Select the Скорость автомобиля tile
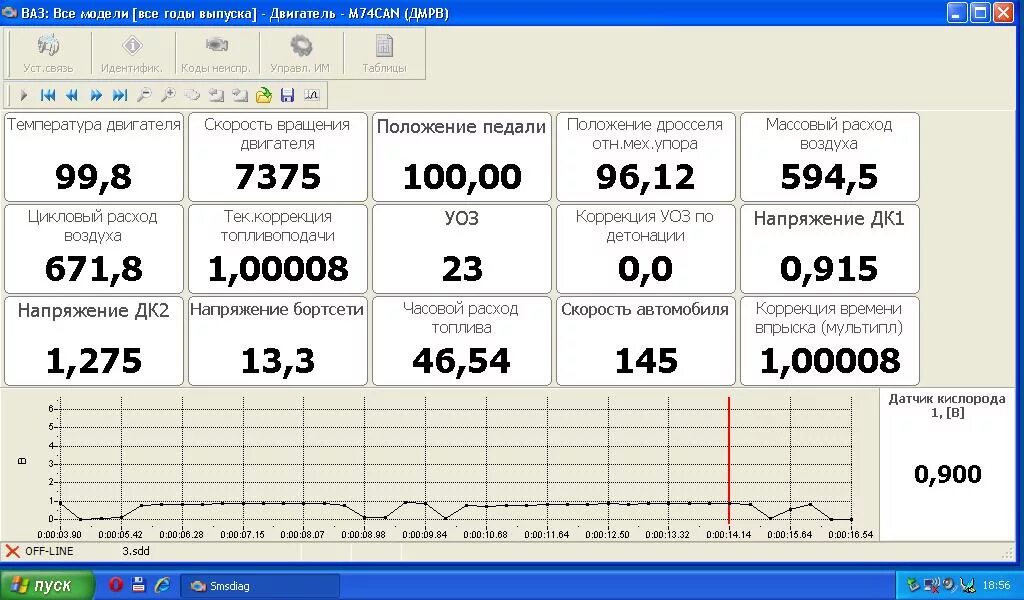This screenshot has width=1024, height=600. (x=646, y=341)
